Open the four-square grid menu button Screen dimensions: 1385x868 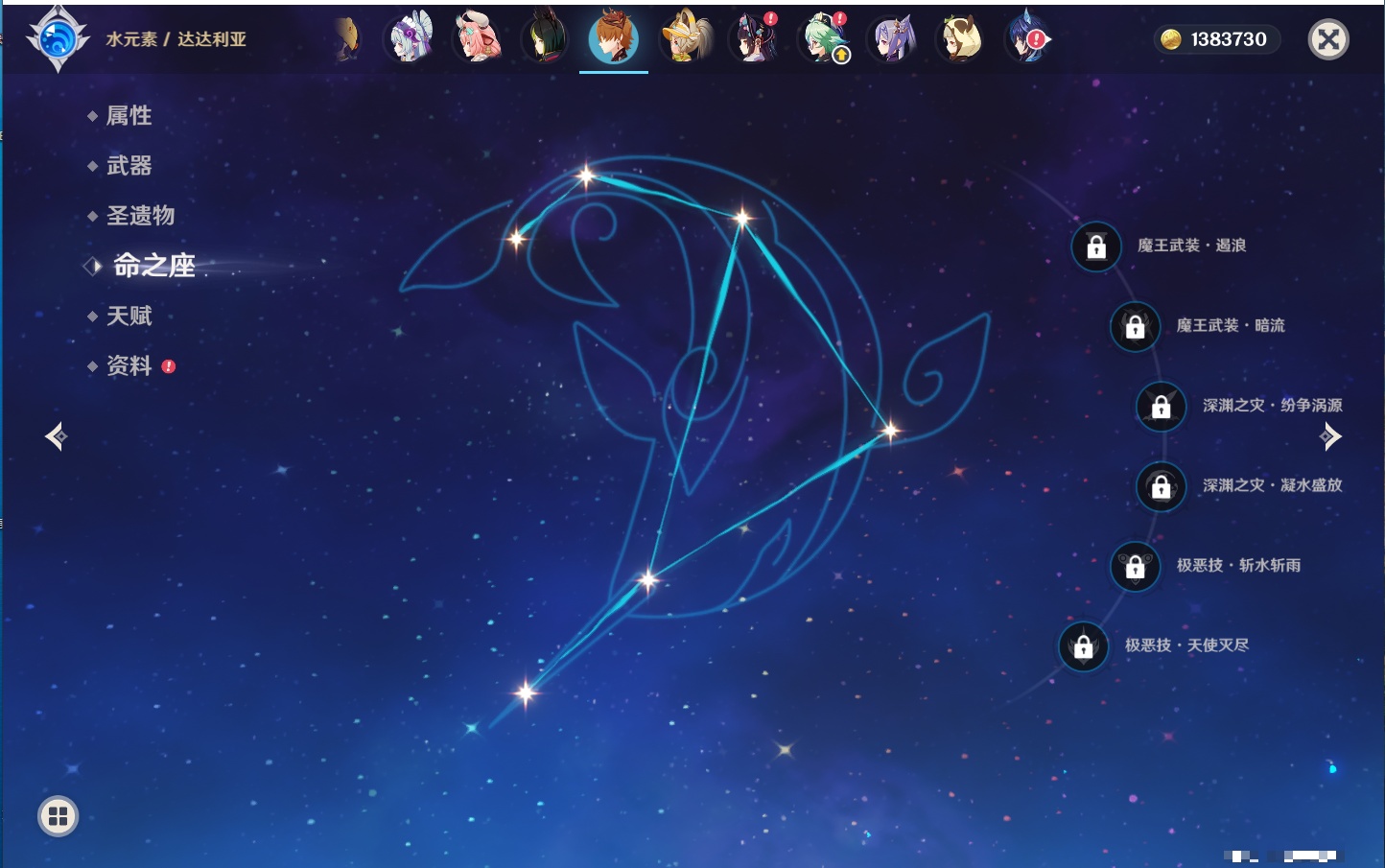pyautogui.click(x=58, y=816)
